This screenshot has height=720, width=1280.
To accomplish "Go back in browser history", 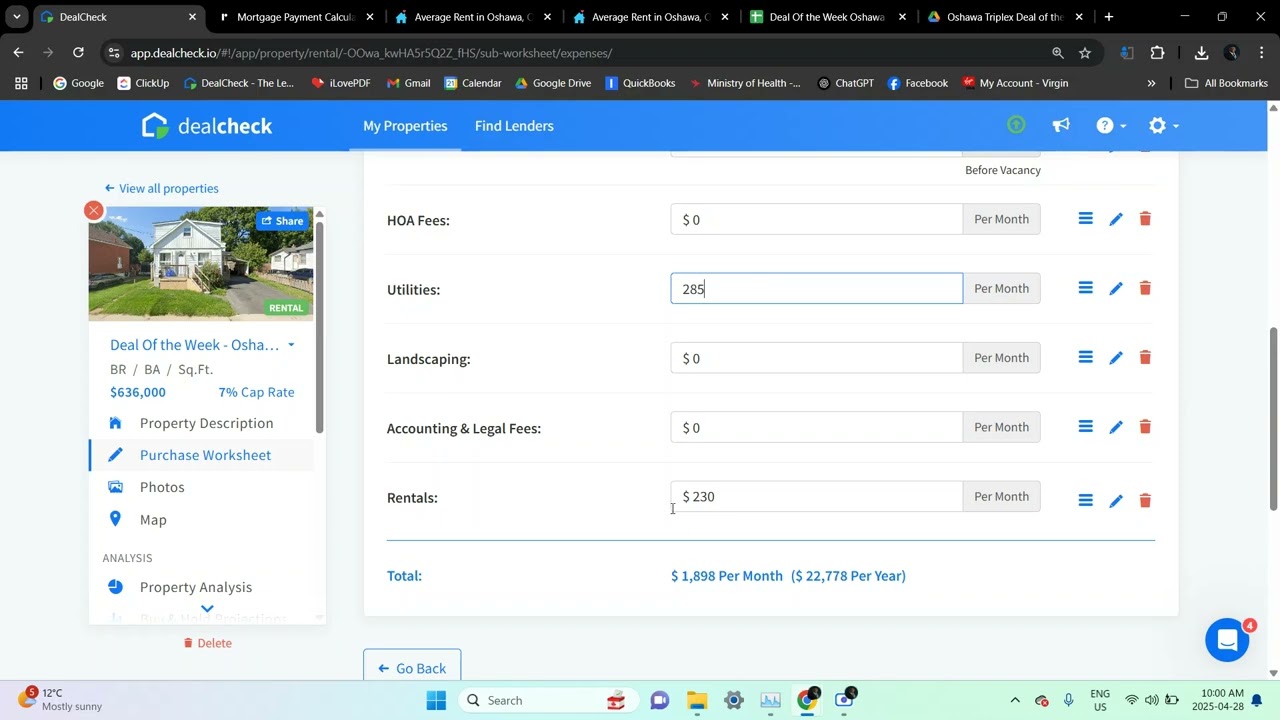I will pos(19,53).
